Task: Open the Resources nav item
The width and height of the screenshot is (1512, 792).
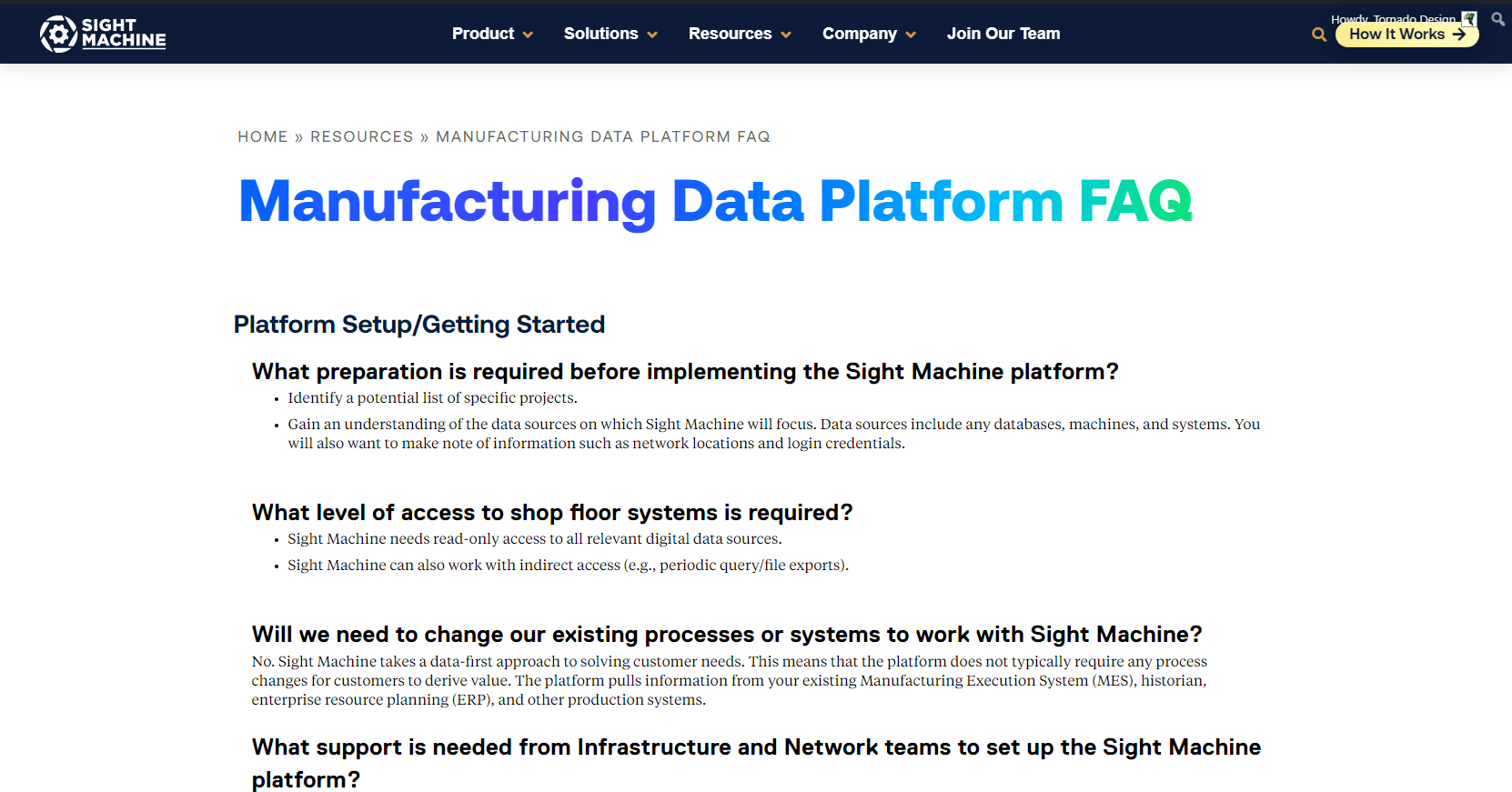Action: 730,34
